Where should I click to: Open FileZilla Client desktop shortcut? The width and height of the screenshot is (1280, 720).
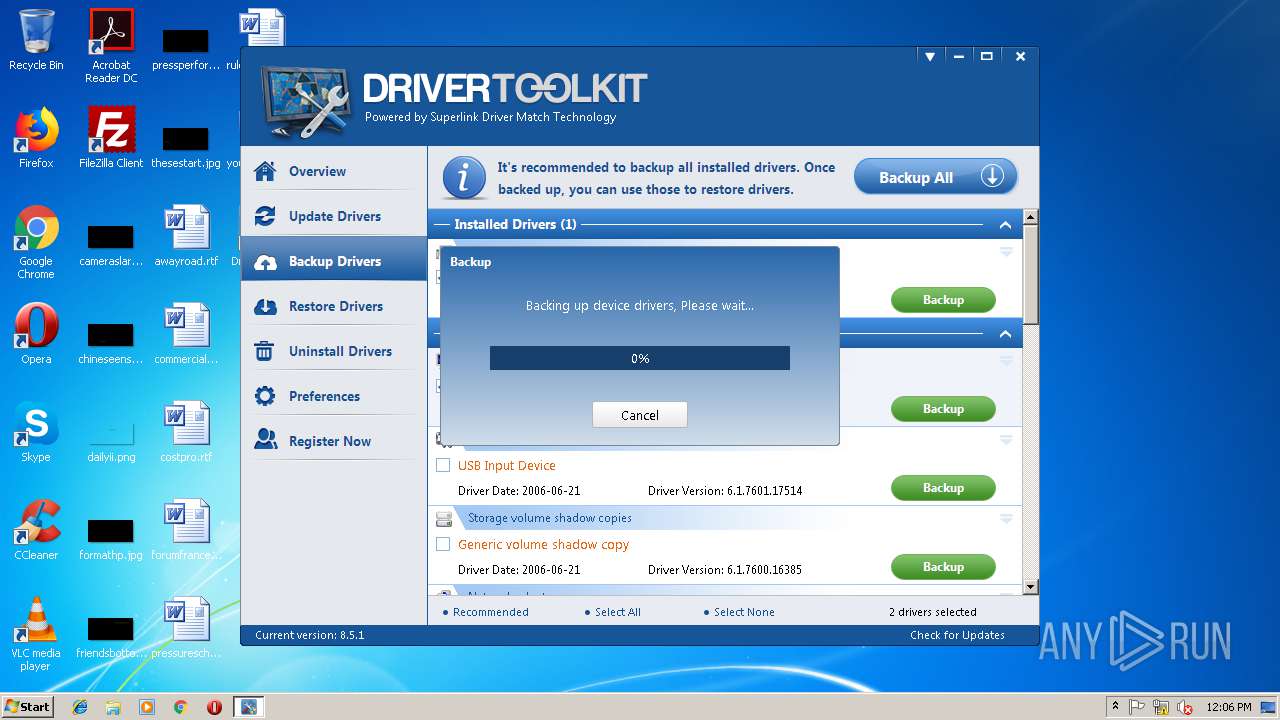111,137
